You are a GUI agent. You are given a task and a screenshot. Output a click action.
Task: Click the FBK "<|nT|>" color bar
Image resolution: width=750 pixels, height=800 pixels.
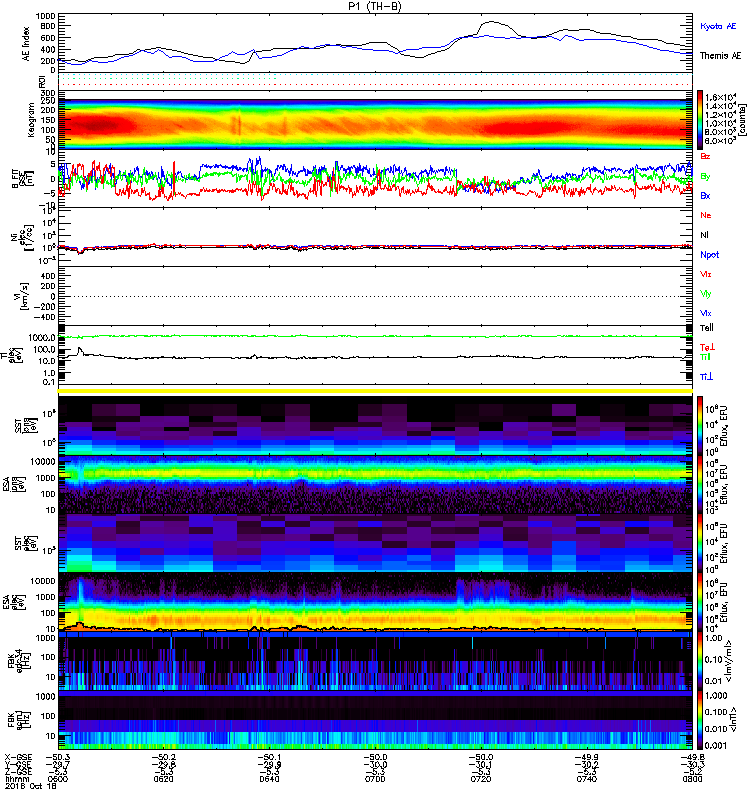coord(700,720)
